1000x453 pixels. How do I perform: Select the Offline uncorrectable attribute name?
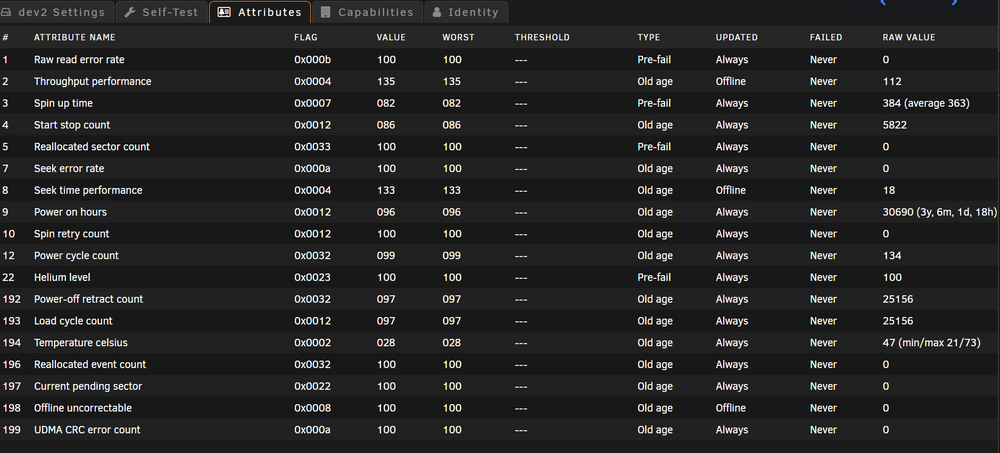click(83, 408)
